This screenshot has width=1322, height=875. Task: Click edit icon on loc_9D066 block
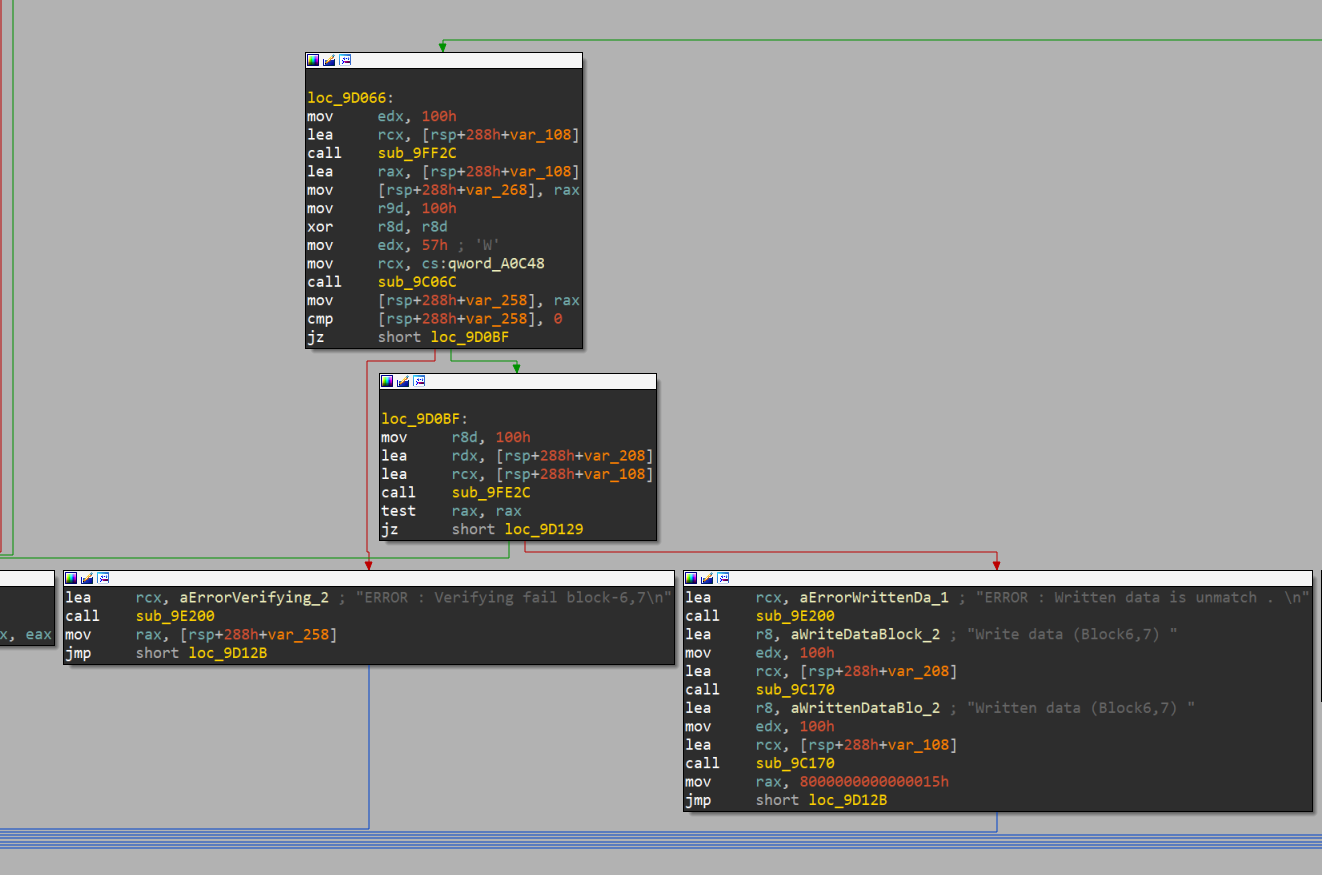(329, 60)
